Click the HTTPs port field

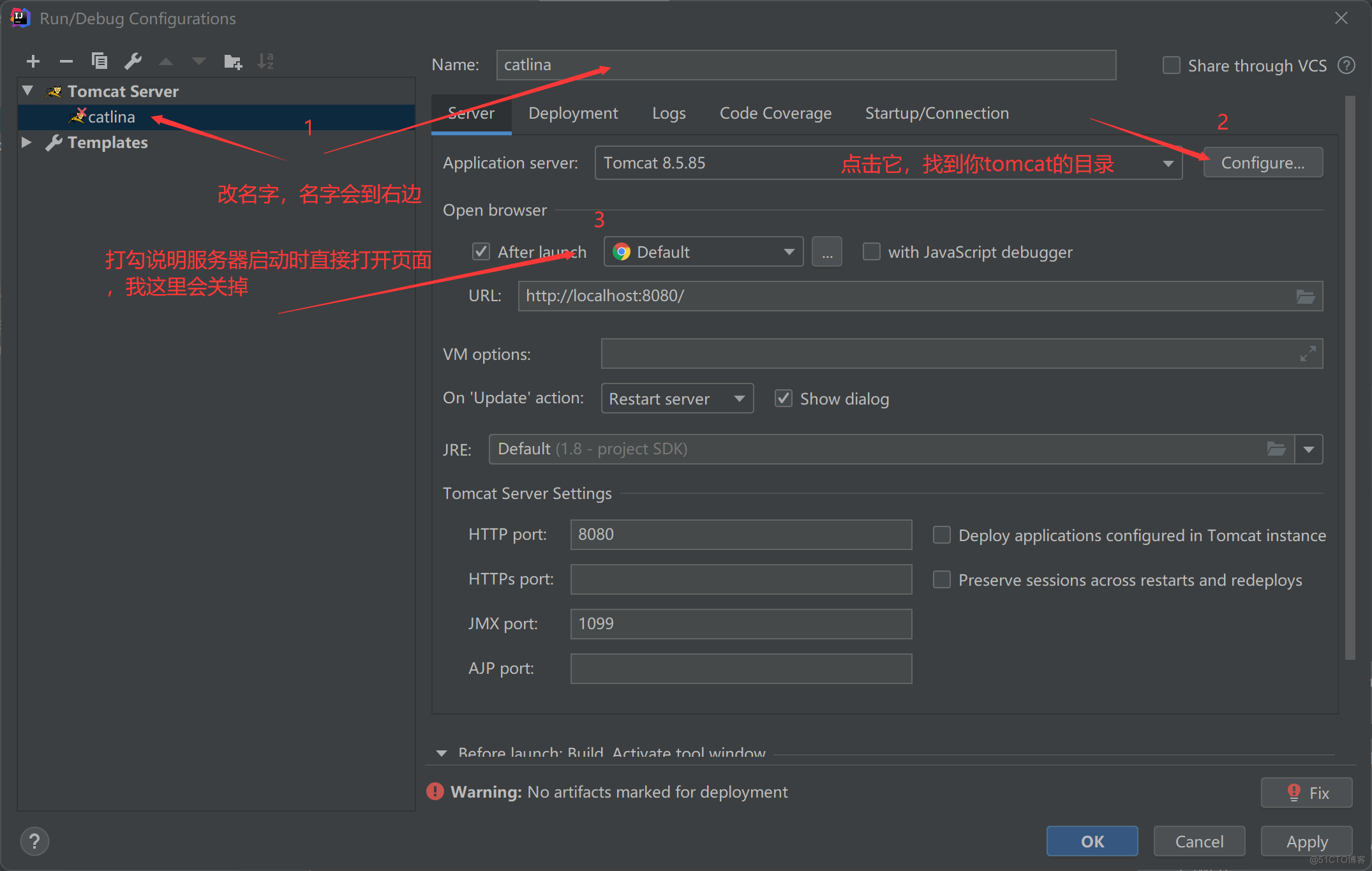[741, 579]
